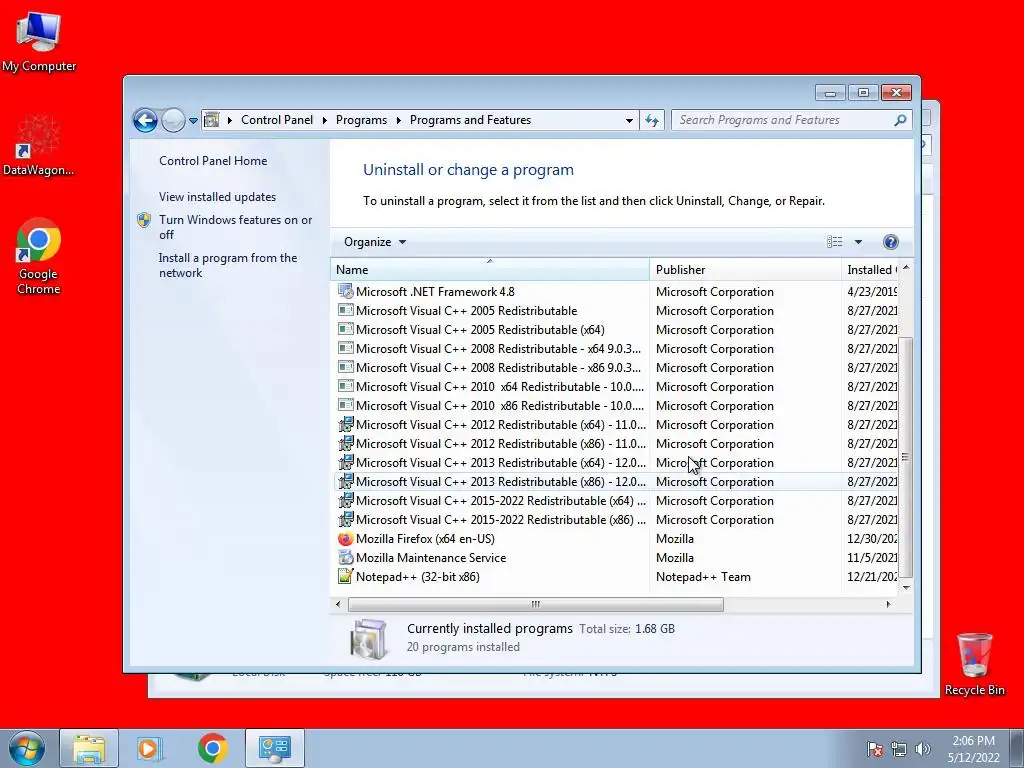1024x768 pixels.
Task: Open Chrome from the taskbar
Action: (x=213, y=748)
